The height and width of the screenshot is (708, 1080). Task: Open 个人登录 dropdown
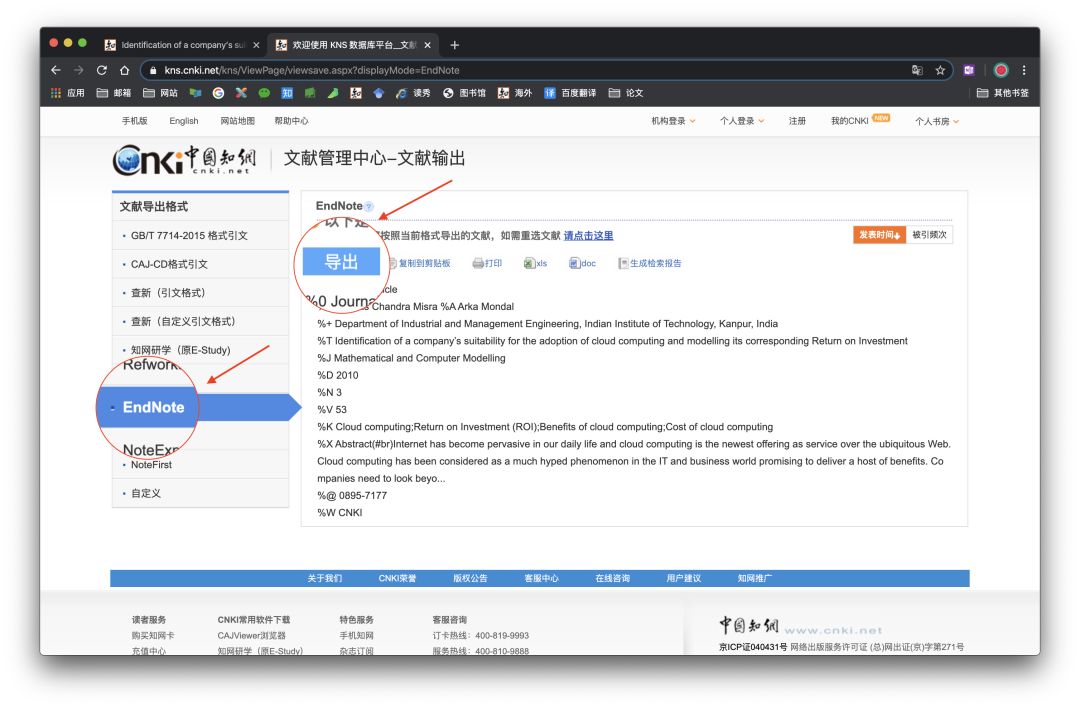pos(742,121)
